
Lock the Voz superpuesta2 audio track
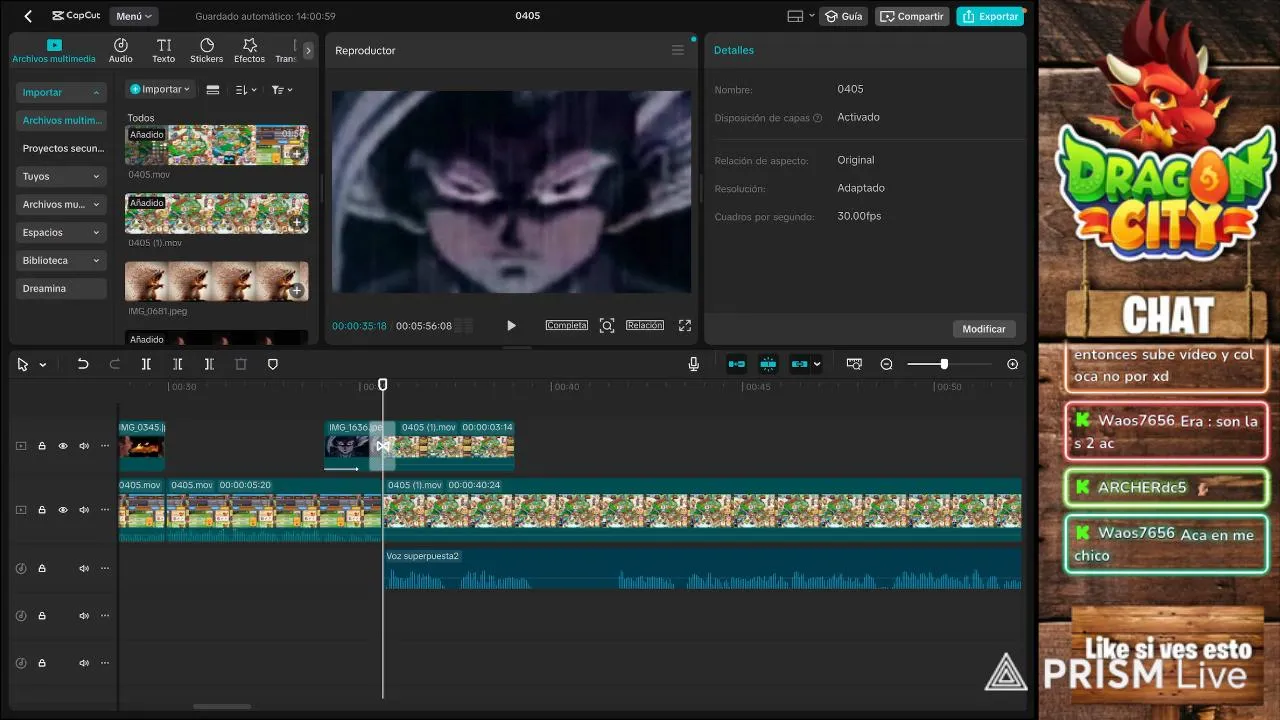[42, 568]
